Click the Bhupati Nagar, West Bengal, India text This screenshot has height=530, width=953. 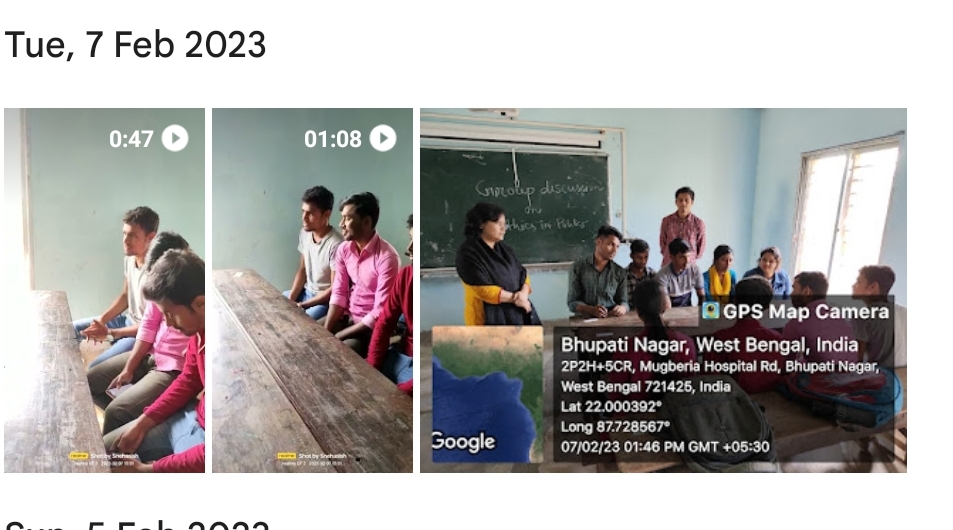click(x=709, y=345)
